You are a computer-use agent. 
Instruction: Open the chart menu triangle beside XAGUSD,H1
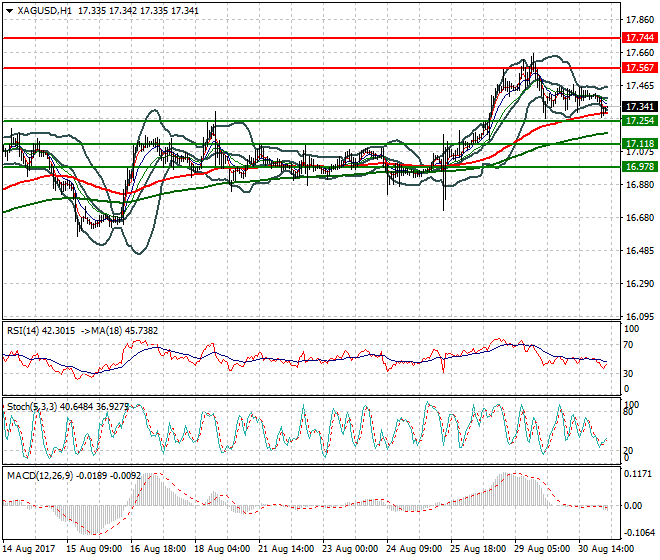(x=10, y=11)
